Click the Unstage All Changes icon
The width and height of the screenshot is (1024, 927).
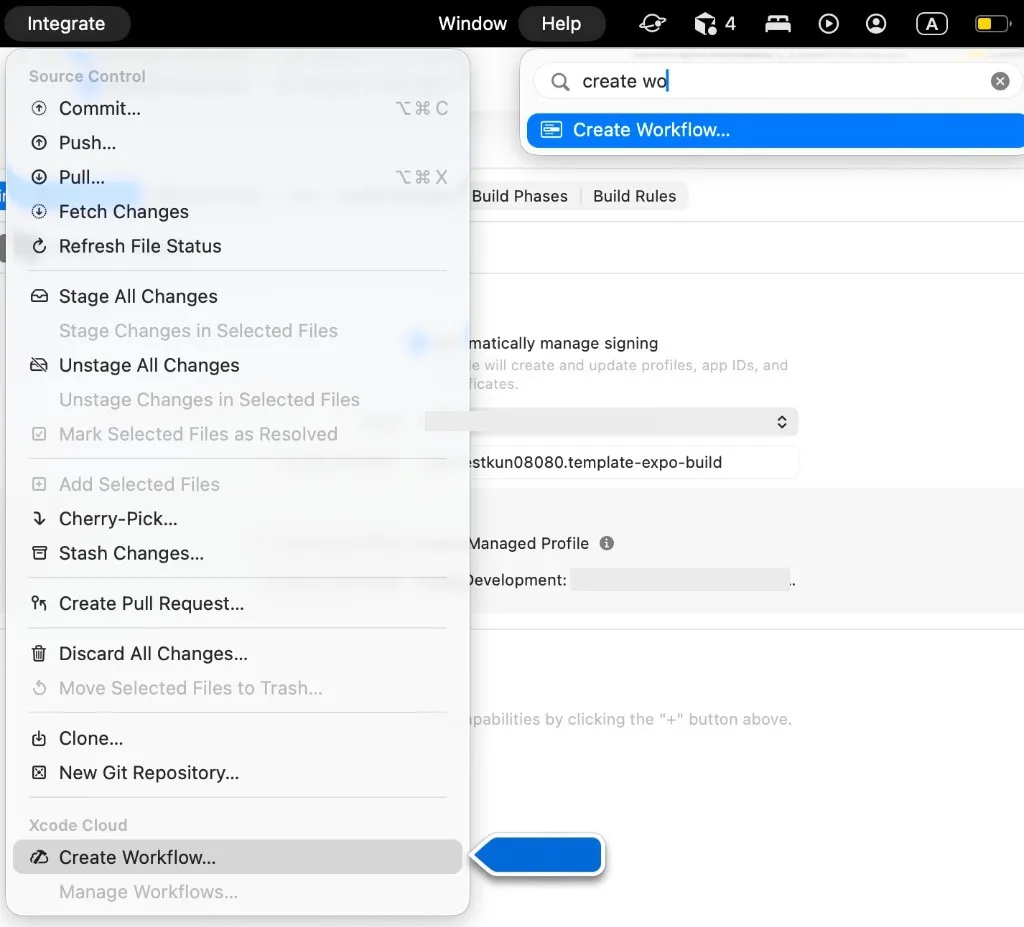(39, 365)
